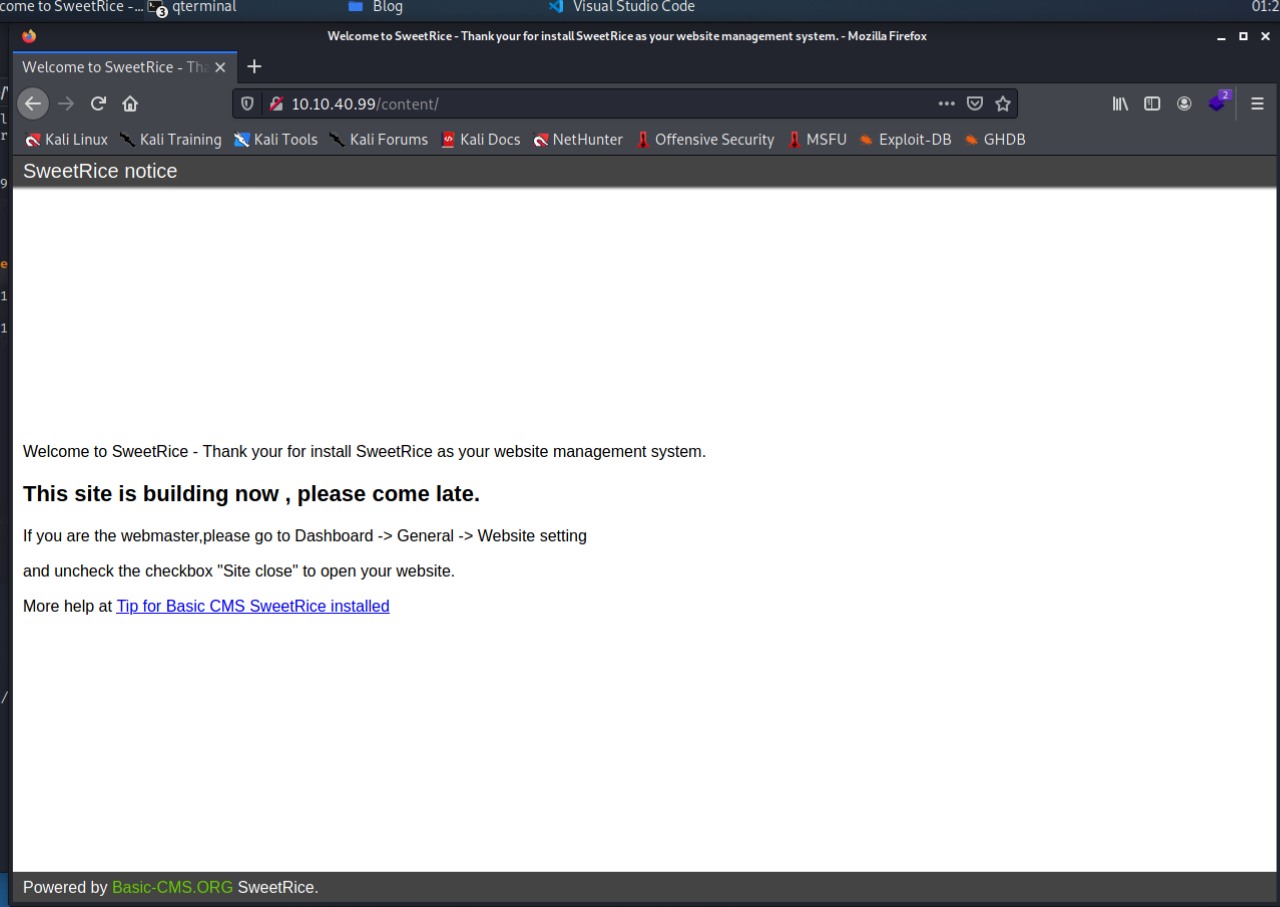Open a new browser tab
Image resolution: width=1280 pixels, height=907 pixels.
(x=254, y=67)
